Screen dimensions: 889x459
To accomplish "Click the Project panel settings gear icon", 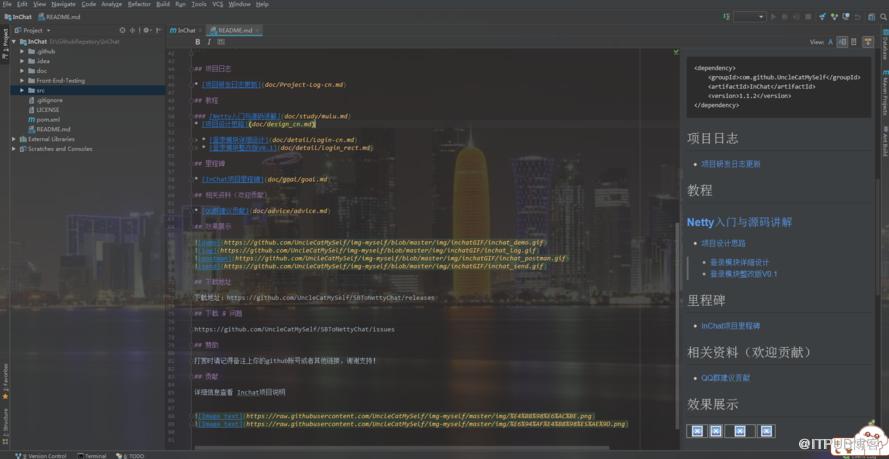I will (146, 30).
